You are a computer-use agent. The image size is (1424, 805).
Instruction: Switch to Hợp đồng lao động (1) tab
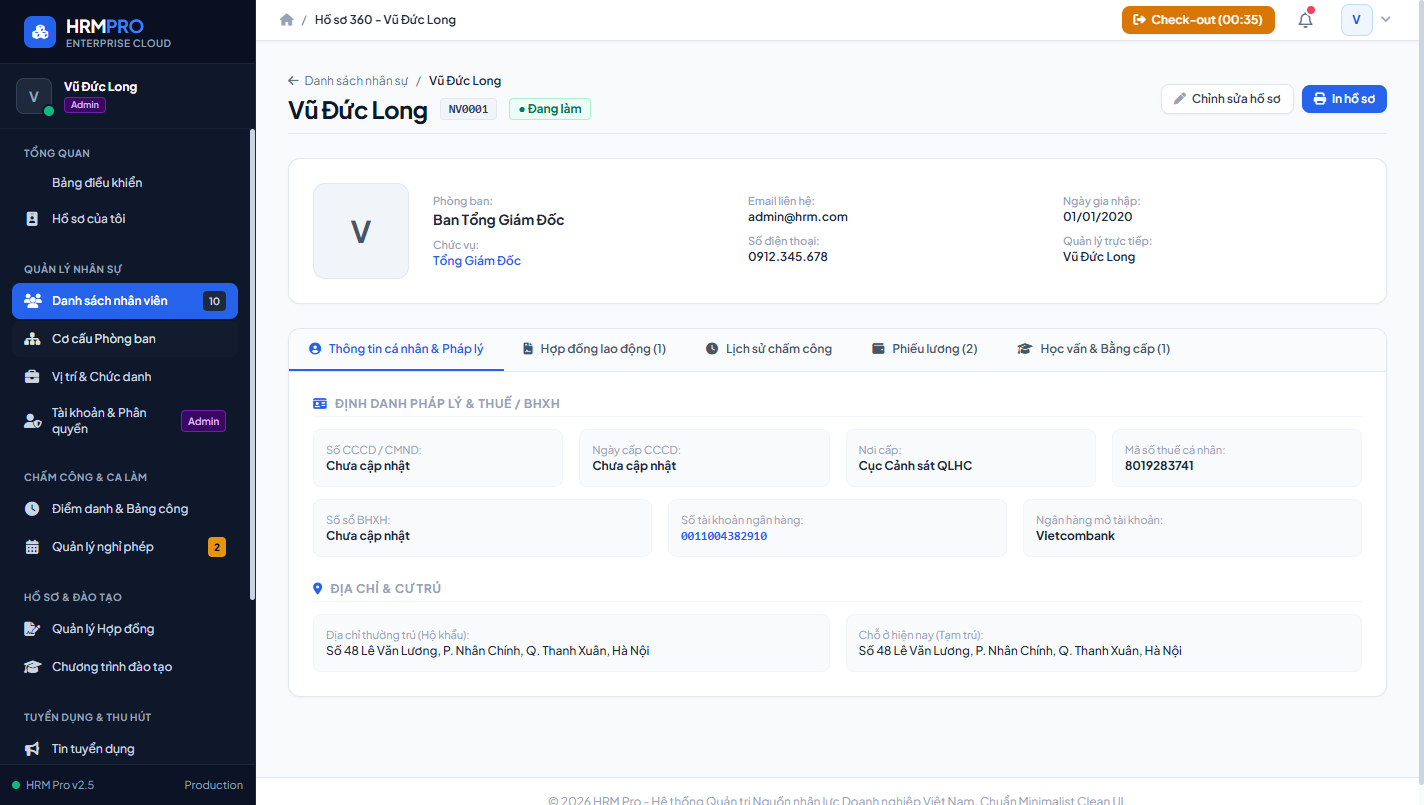594,349
